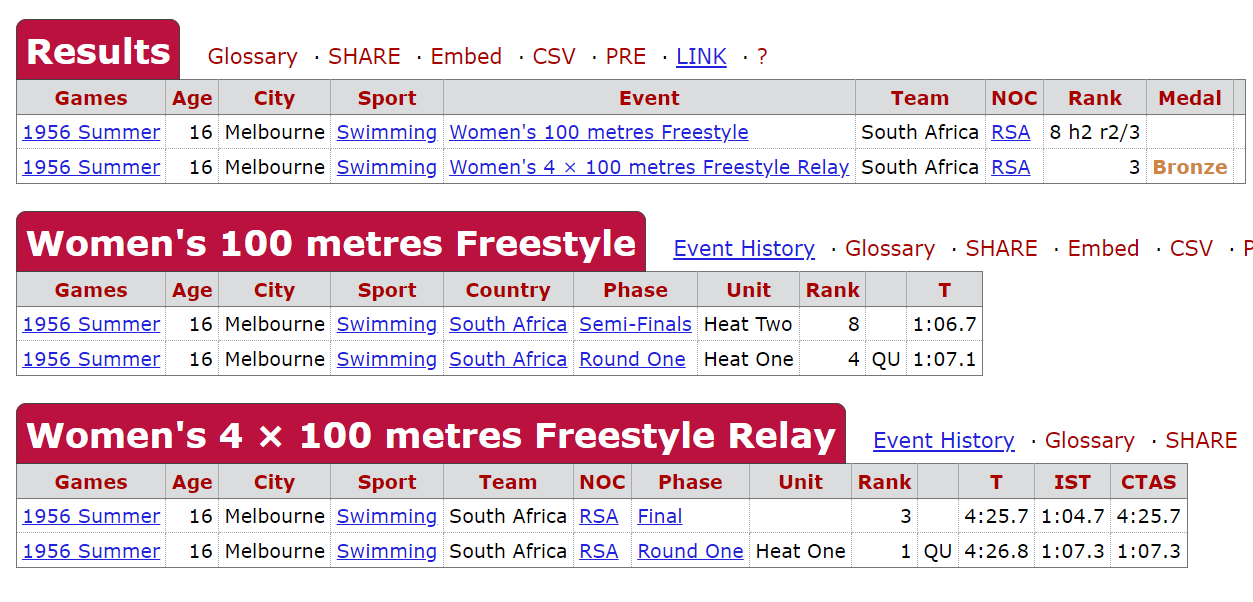The width and height of the screenshot is (1253, 602).
Task: Click Semi-Finals phase link
Action: point(635,324)
